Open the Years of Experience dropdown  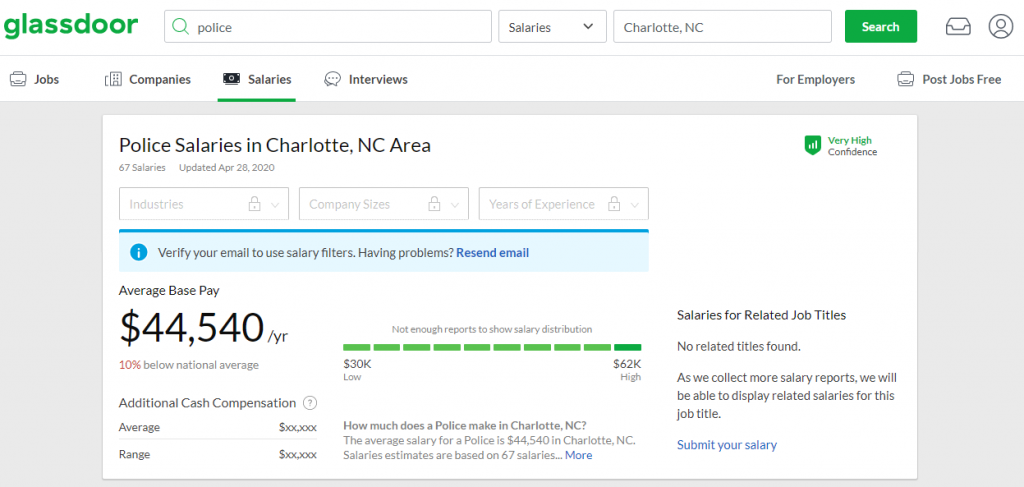pyautogui.click(x=564, y=204)
